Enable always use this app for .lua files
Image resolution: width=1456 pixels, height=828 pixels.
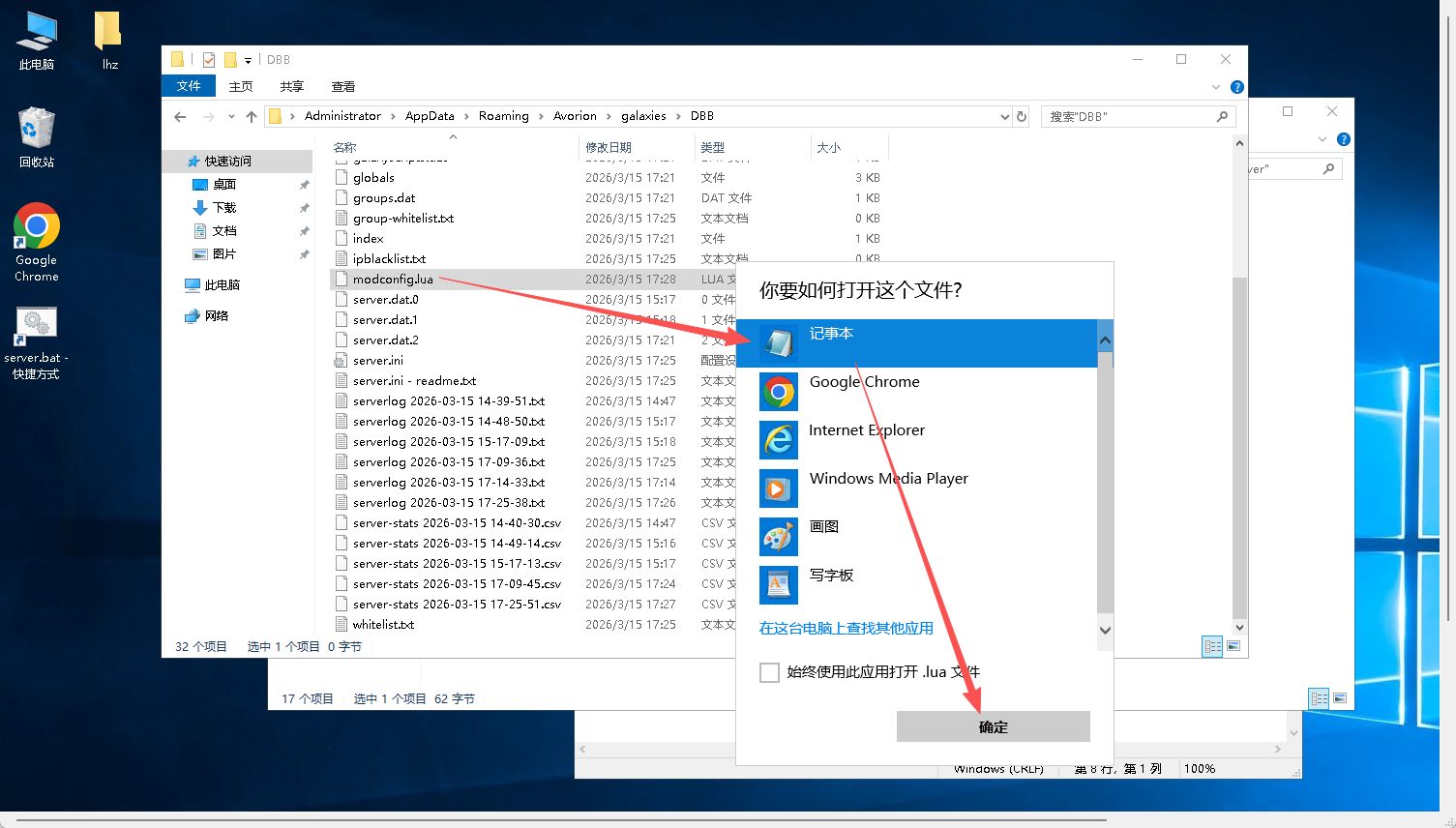click(x=770, y=672)
